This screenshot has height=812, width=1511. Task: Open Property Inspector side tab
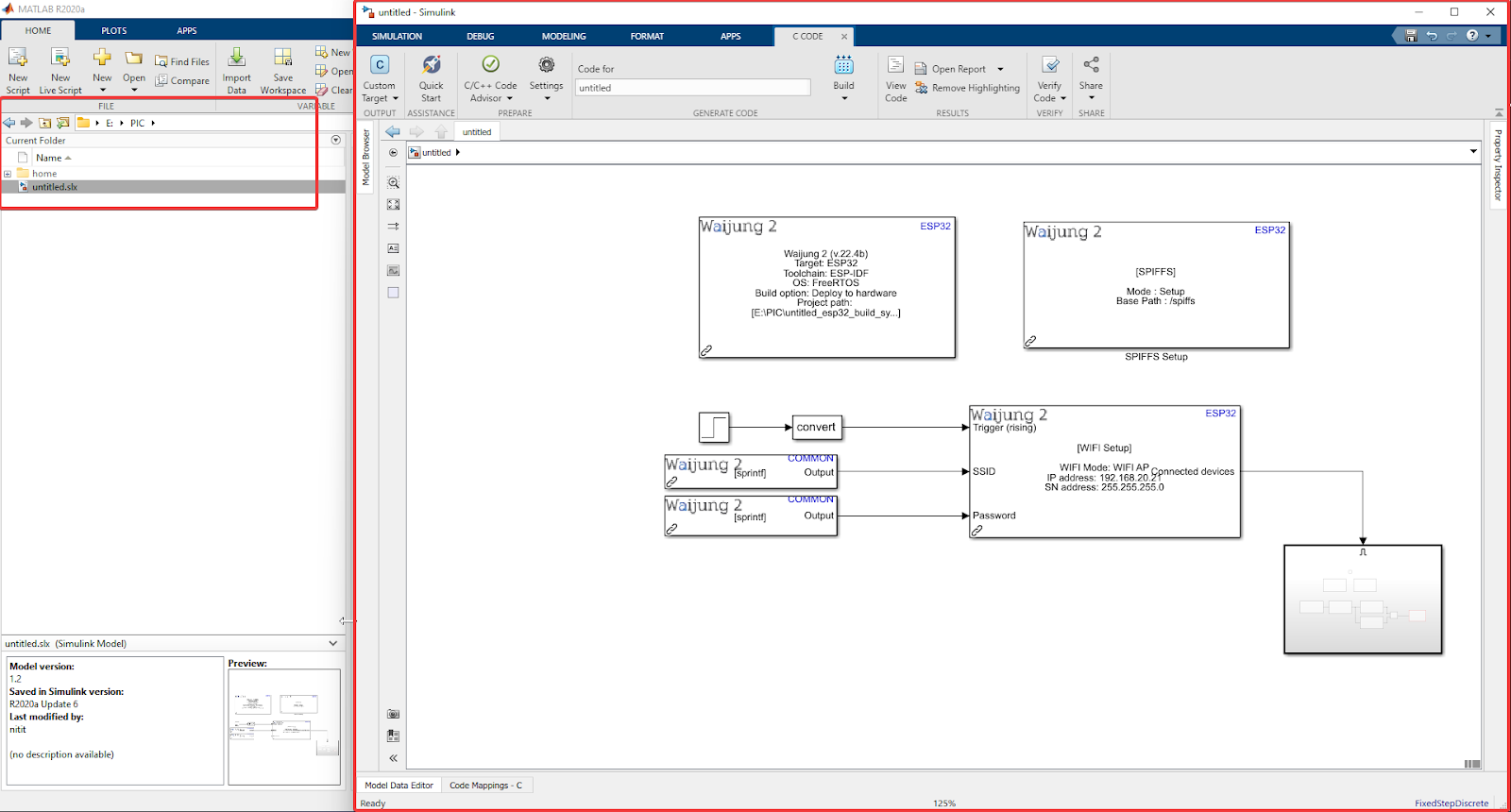click(x=1498, y=165)
